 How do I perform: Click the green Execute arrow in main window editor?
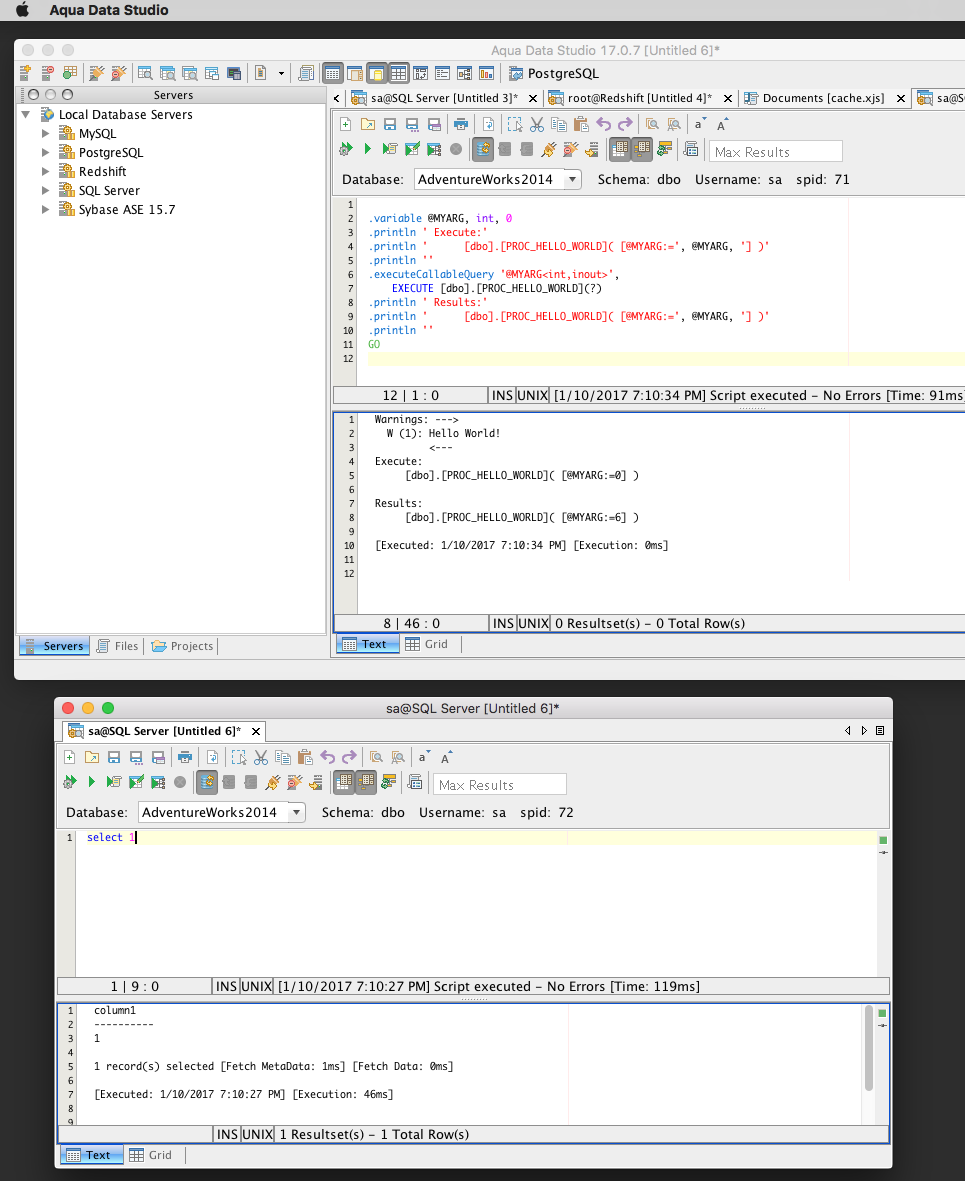368,148
